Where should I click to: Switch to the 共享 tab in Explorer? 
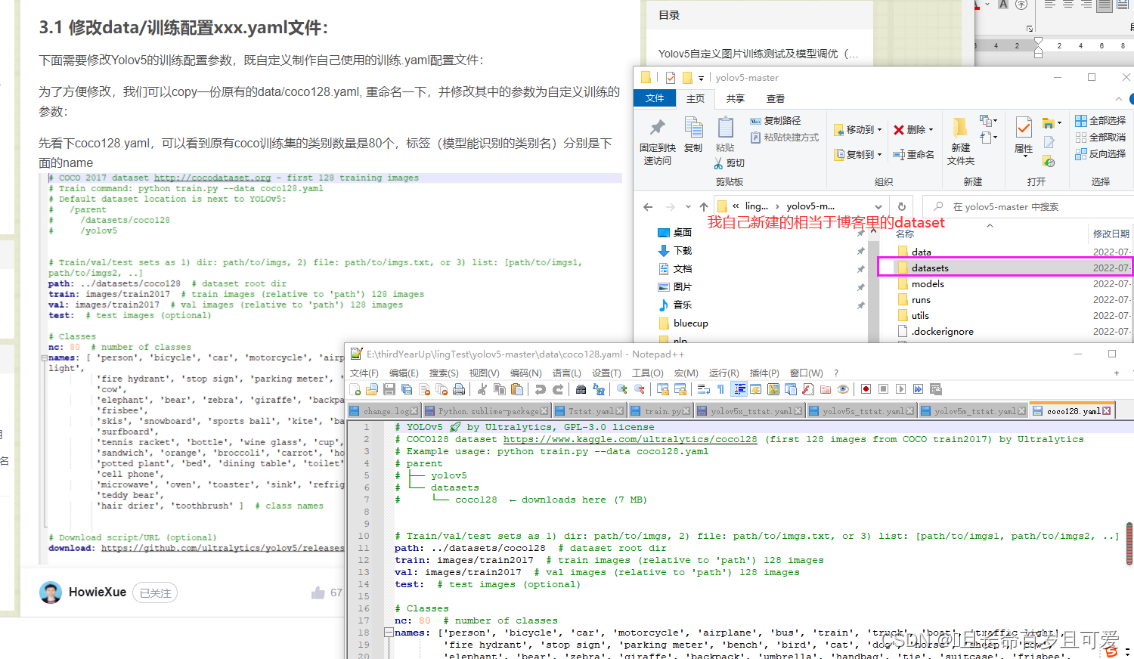coord(735,98)
